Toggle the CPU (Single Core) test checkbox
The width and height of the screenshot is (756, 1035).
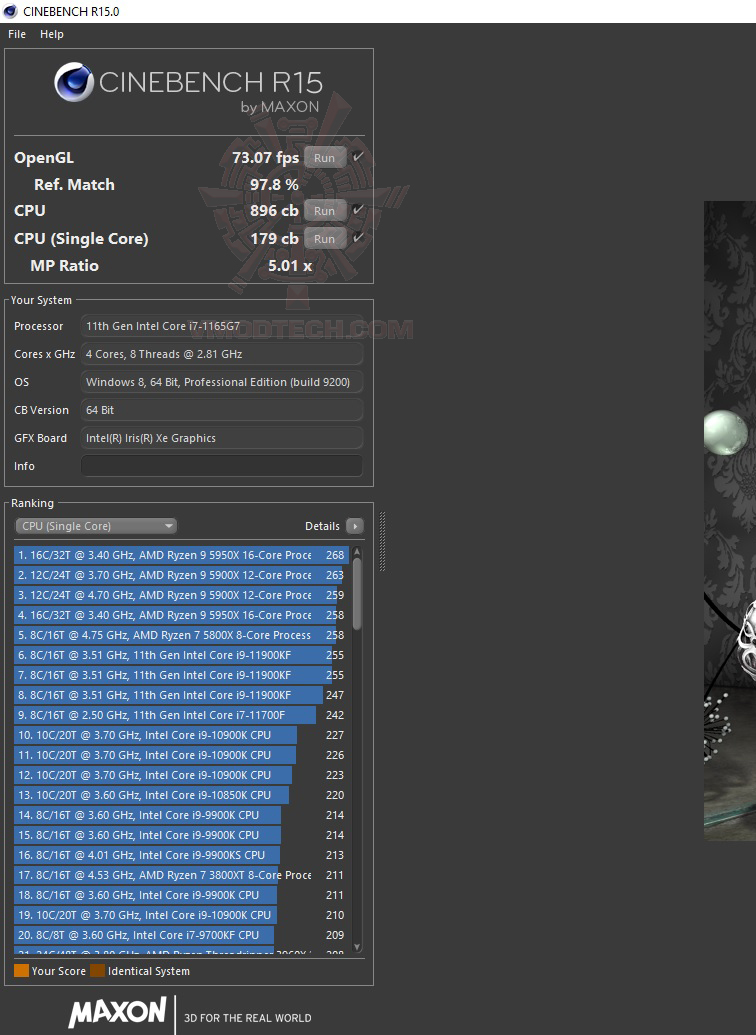point(358,237)
